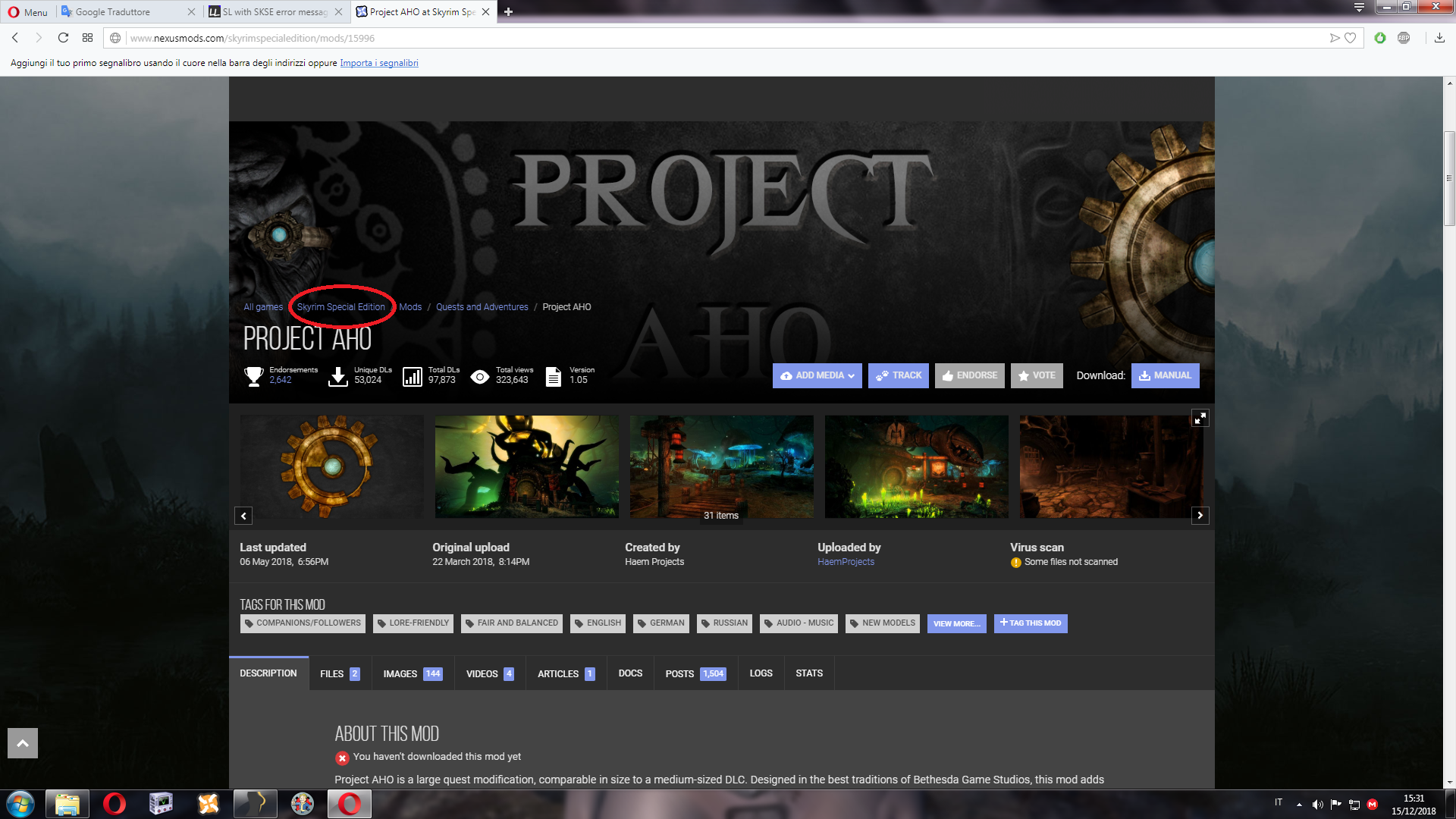The image size is (1456, 819).
Task: Open the Articles tab
Action: tap(566, 673)
